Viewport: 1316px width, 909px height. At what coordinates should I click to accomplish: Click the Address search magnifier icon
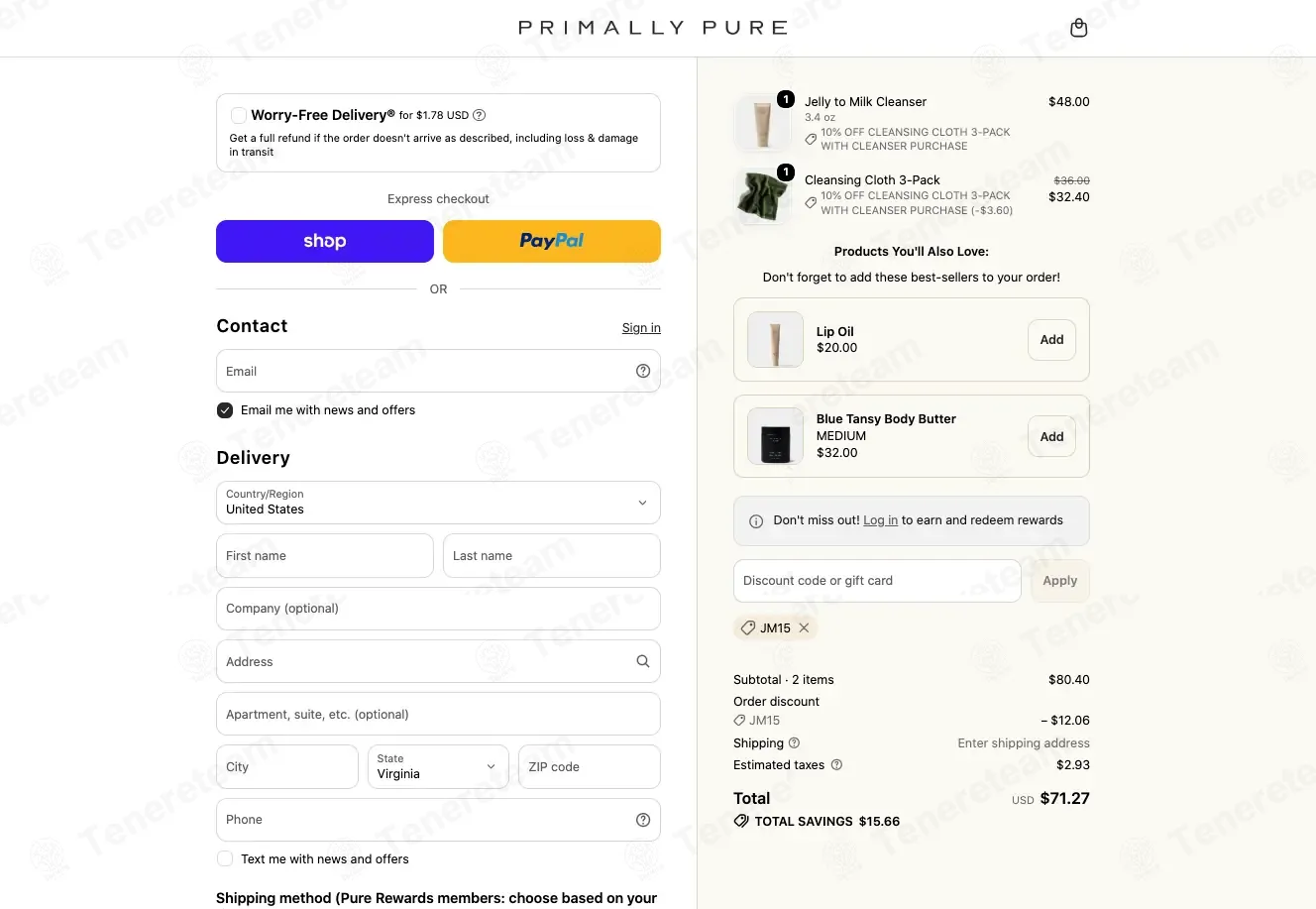coord(643,661)
